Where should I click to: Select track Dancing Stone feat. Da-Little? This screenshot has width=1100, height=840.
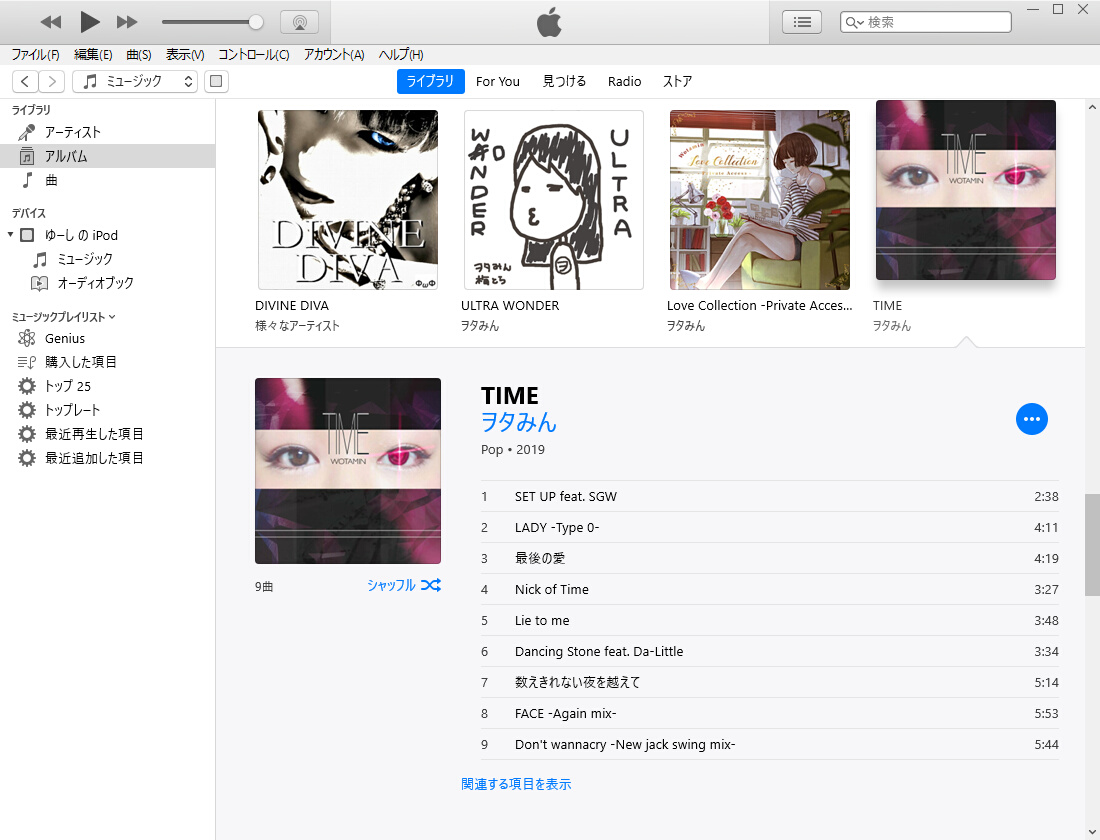(770, 651)
